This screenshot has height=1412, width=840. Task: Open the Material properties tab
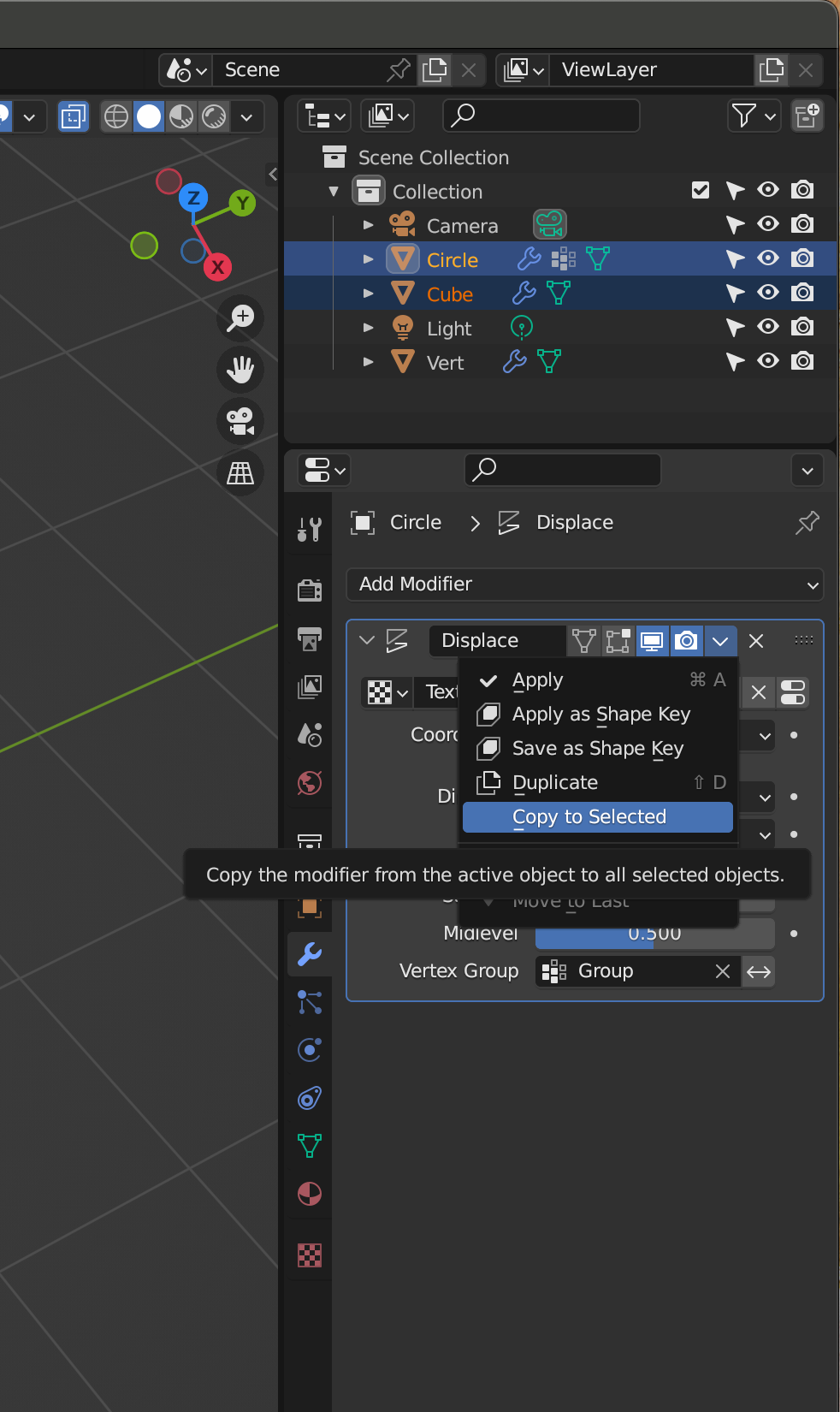[x=310, y=1194]
